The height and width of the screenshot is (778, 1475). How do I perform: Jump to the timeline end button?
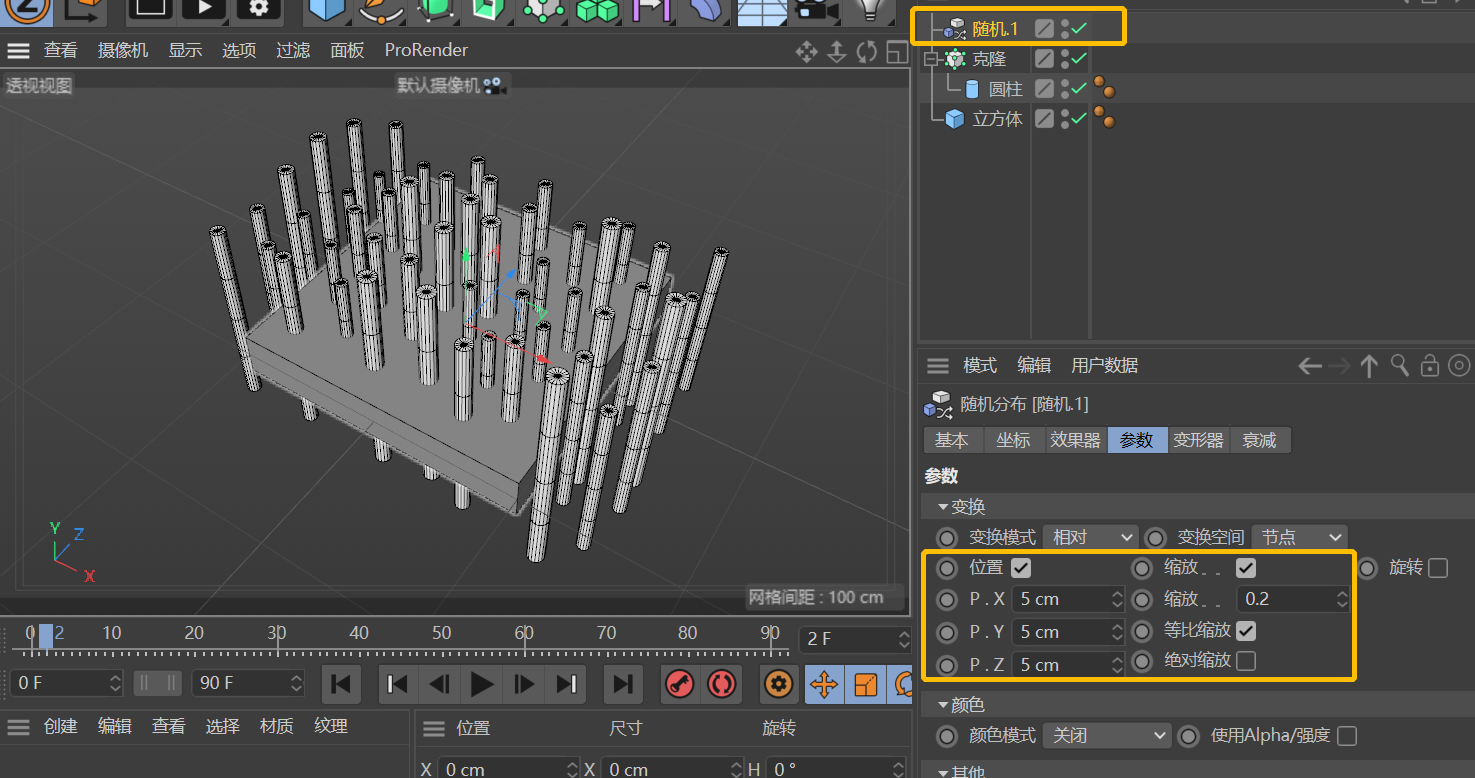click(623, 684)
